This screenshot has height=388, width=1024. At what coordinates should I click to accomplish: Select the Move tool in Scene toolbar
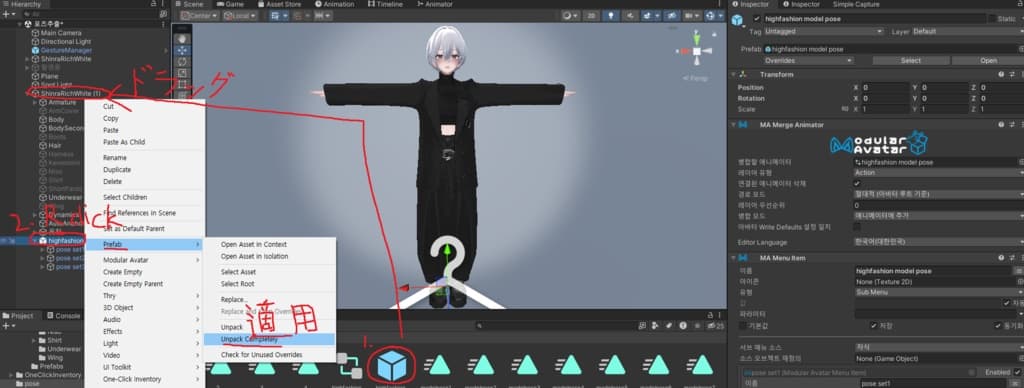[182, 50]
